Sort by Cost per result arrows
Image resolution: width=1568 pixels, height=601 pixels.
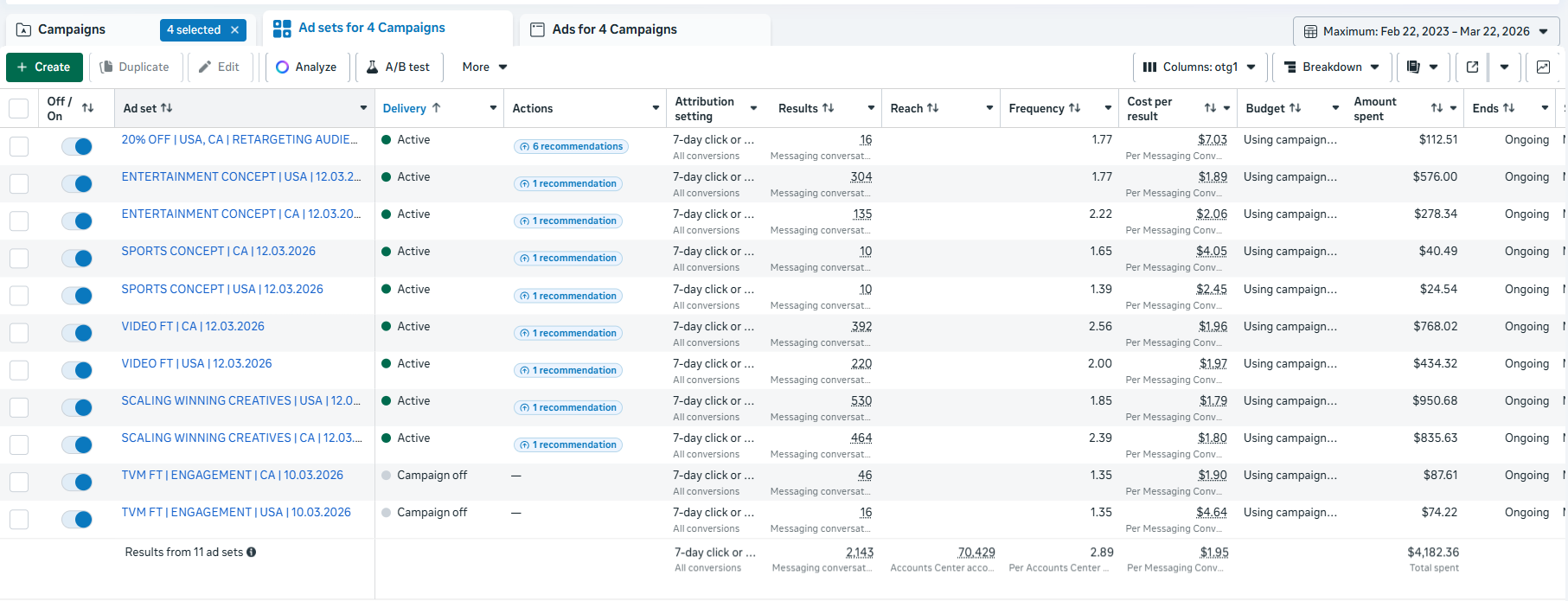(1210, 108)
